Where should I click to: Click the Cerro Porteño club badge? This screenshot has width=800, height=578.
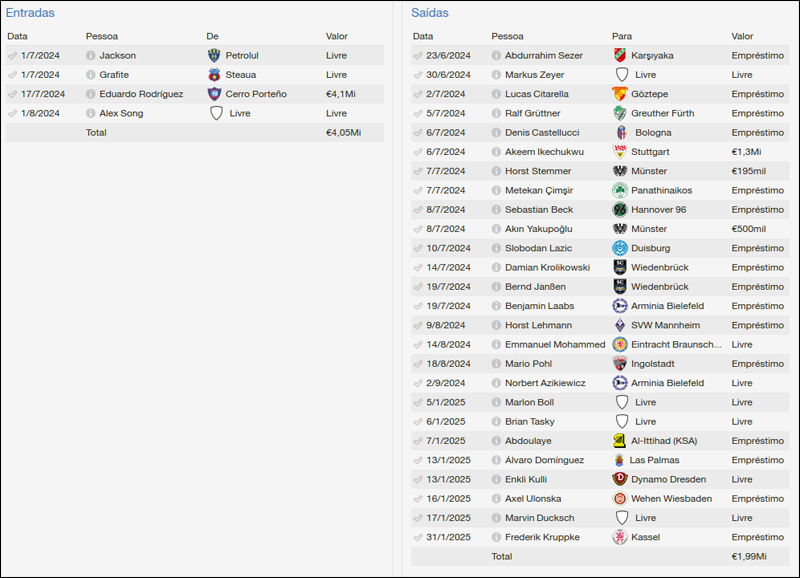[x=215, y=94]
